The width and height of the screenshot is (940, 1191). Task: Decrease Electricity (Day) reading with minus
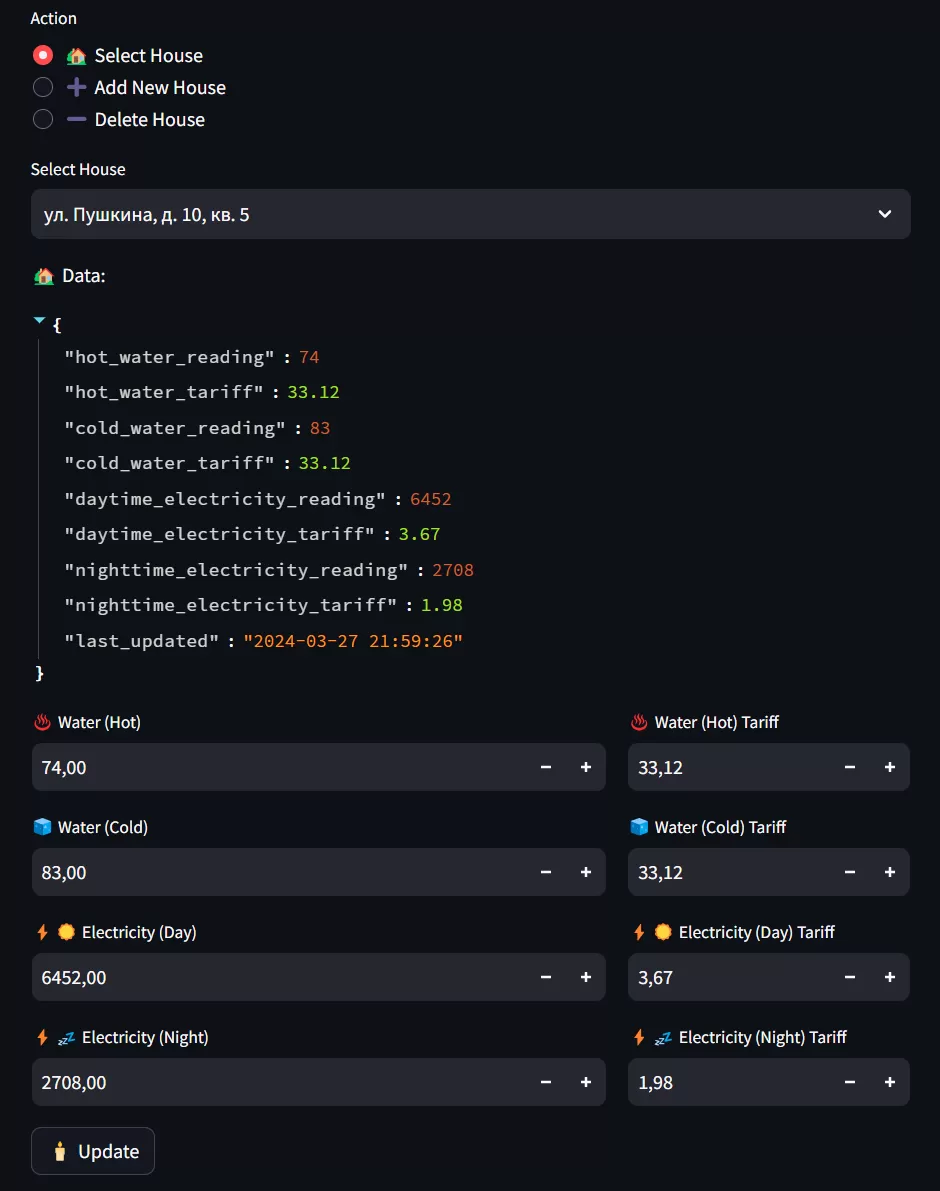click(x=546, y=977)
